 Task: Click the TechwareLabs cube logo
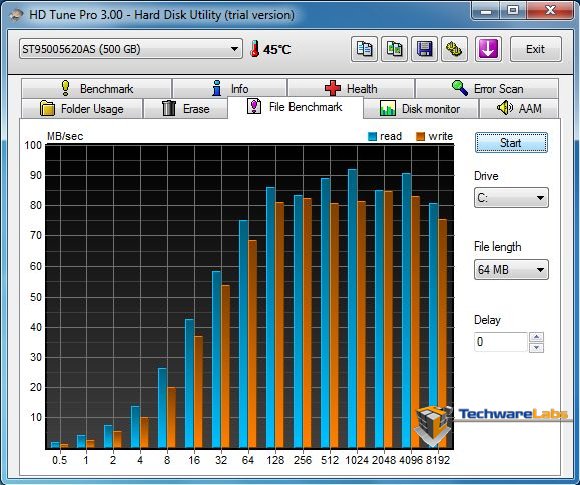434,425
